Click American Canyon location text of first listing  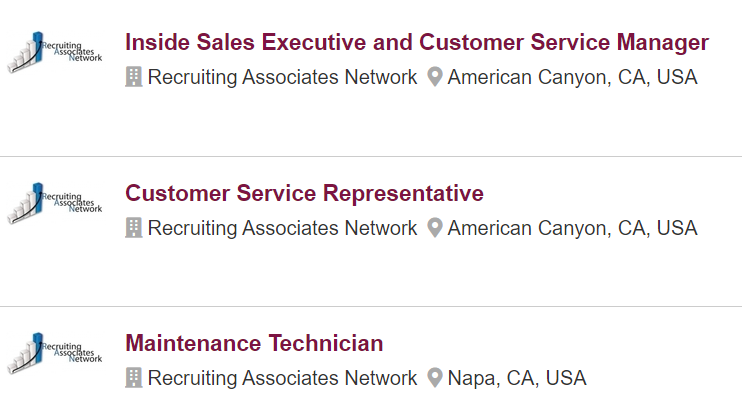click(573, 77)
